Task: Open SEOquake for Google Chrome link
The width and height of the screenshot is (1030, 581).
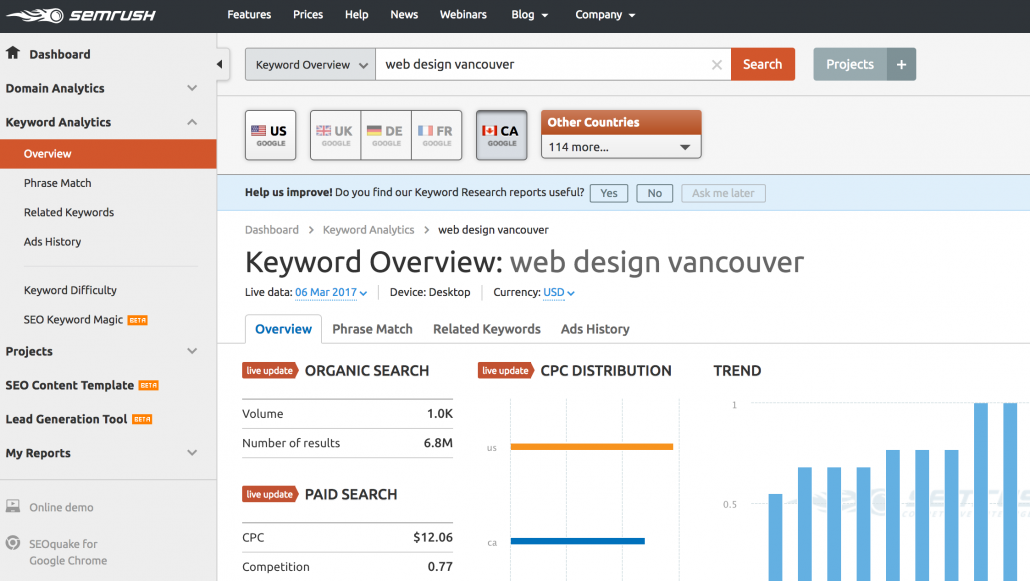Action: pos(68,552)
